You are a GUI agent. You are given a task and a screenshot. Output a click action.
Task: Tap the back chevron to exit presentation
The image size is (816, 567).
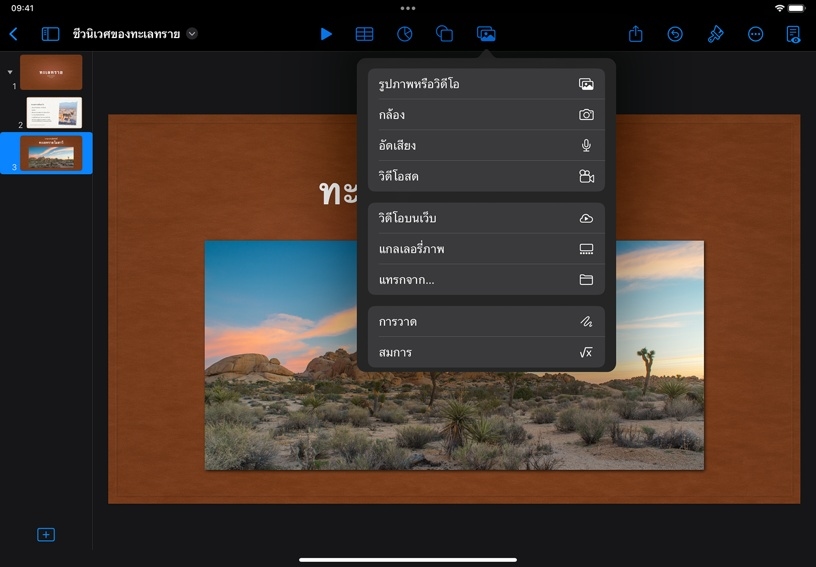pyautogui.click(x=13, y=34)
